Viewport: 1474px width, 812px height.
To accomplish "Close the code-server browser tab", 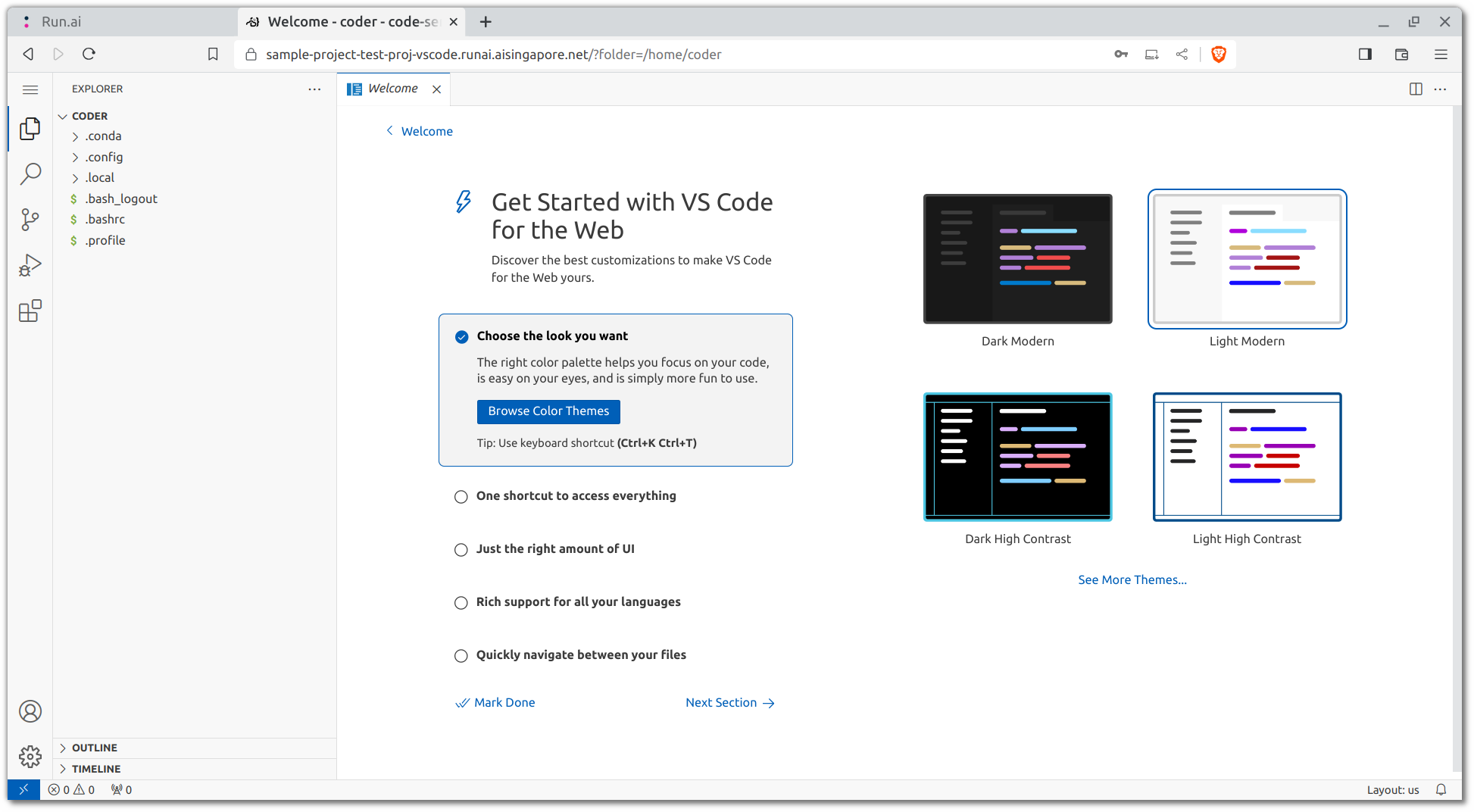I will (453, 22).
